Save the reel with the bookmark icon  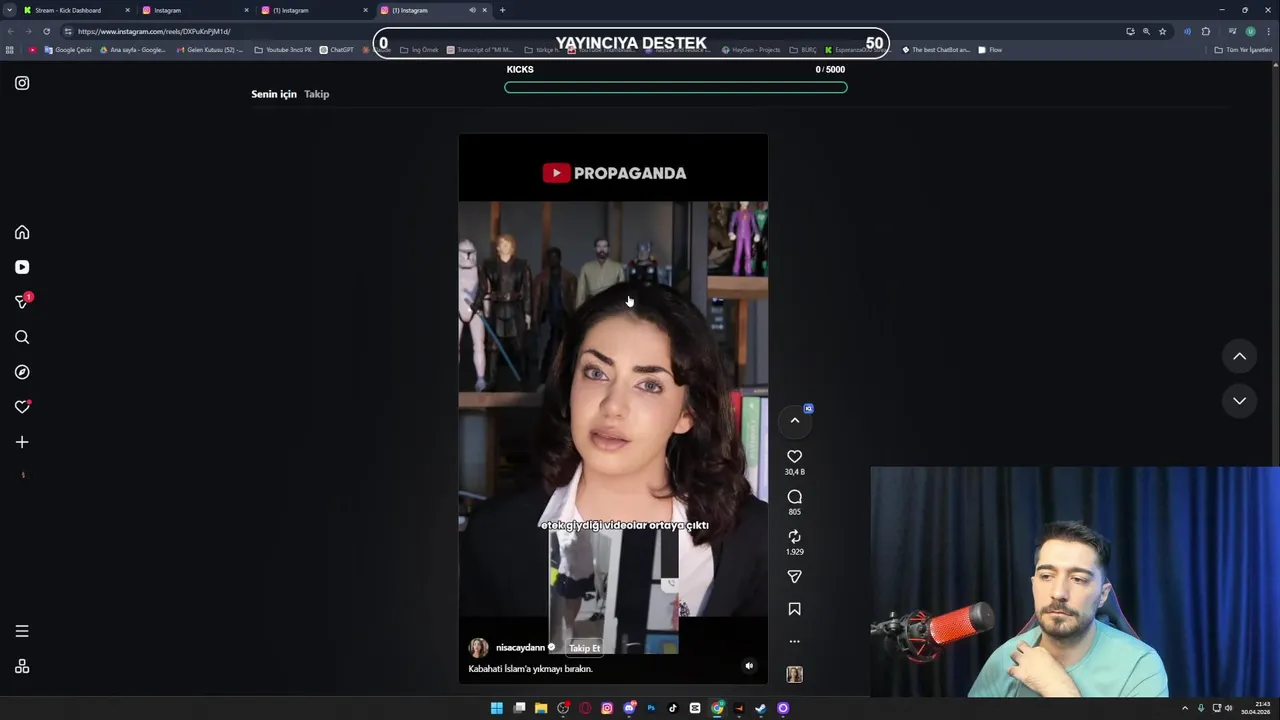(x=795, y=609)
